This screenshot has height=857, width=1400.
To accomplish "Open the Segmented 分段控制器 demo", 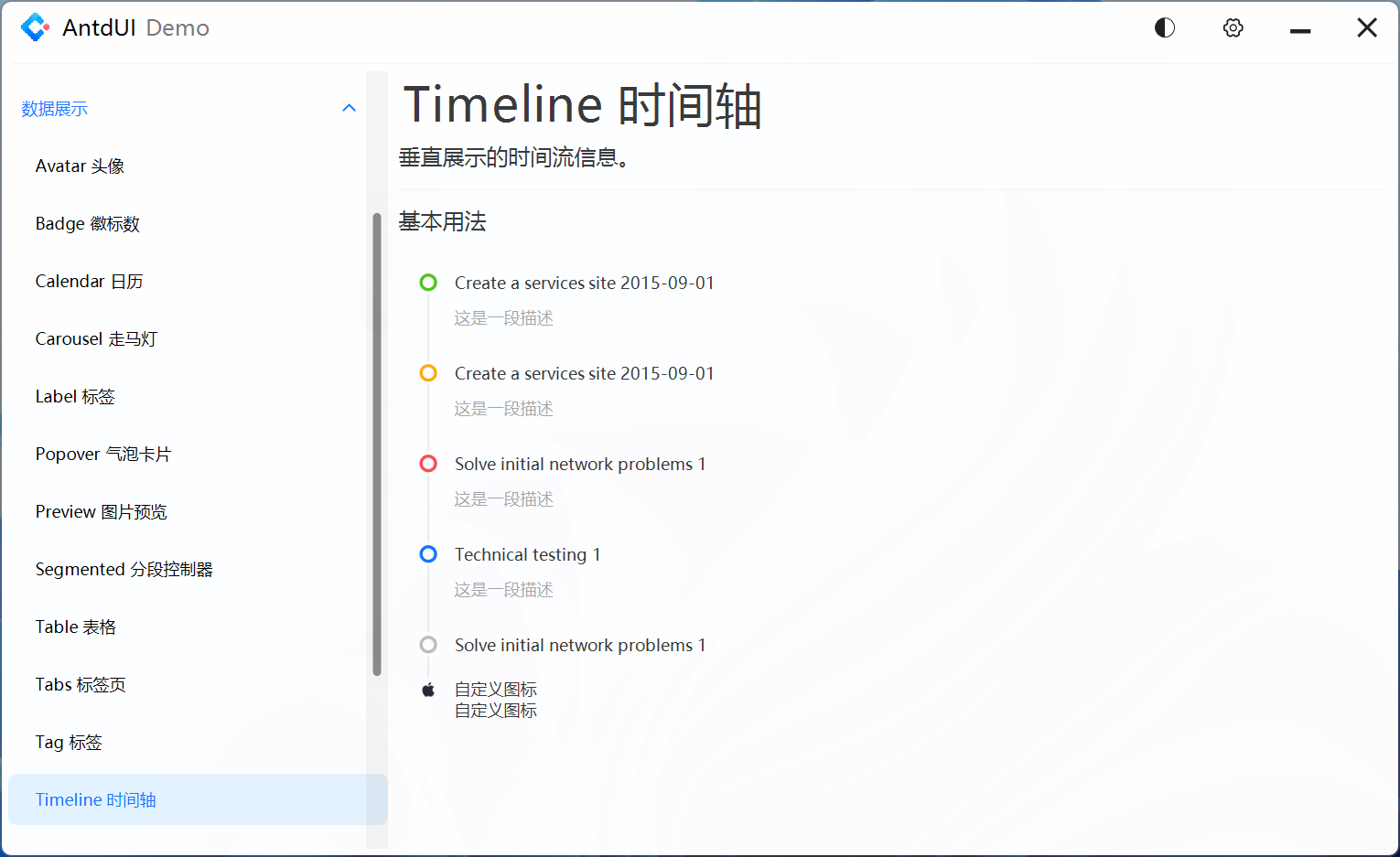I will click(x=124, y=568).
